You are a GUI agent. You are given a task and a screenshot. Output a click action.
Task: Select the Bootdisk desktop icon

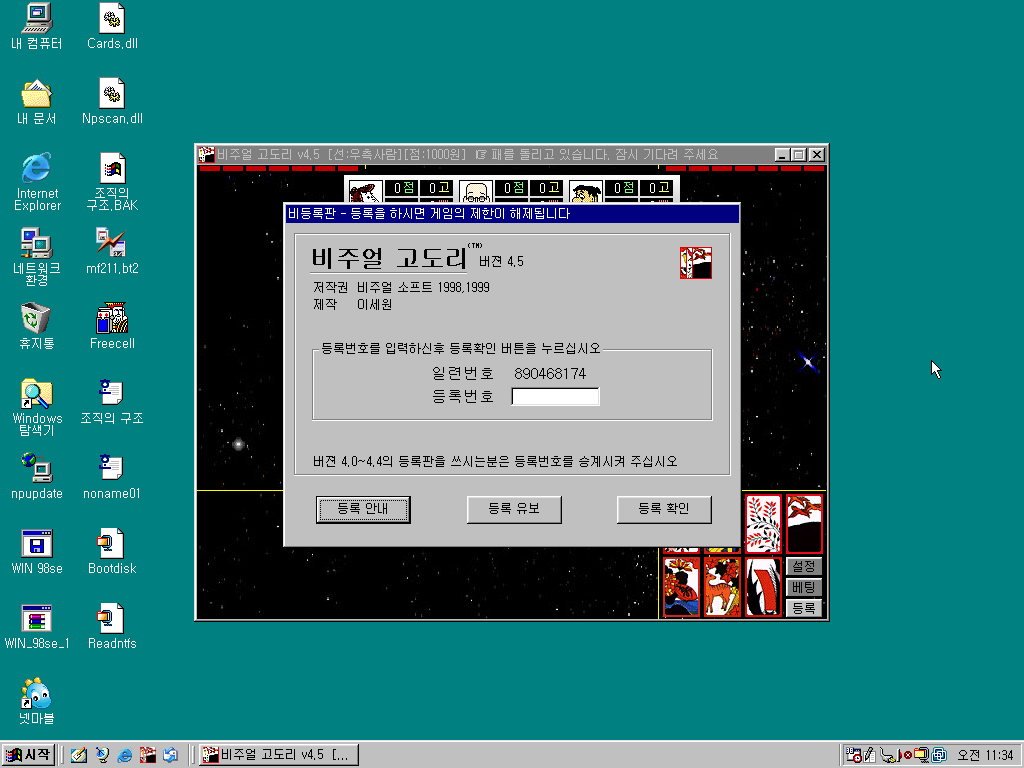(x=112, y=552)
